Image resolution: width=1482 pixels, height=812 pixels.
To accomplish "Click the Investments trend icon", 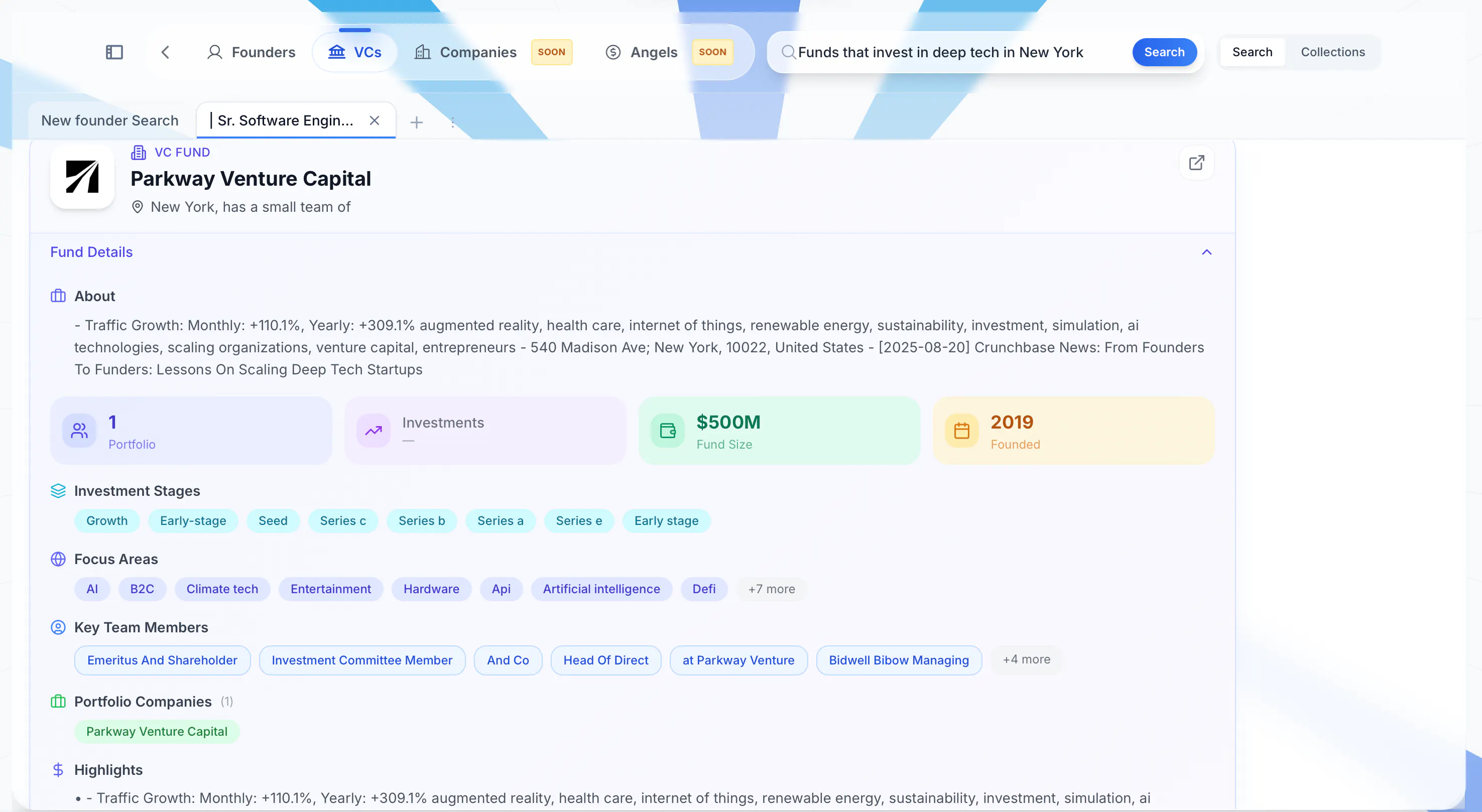I will click(374, 431).
